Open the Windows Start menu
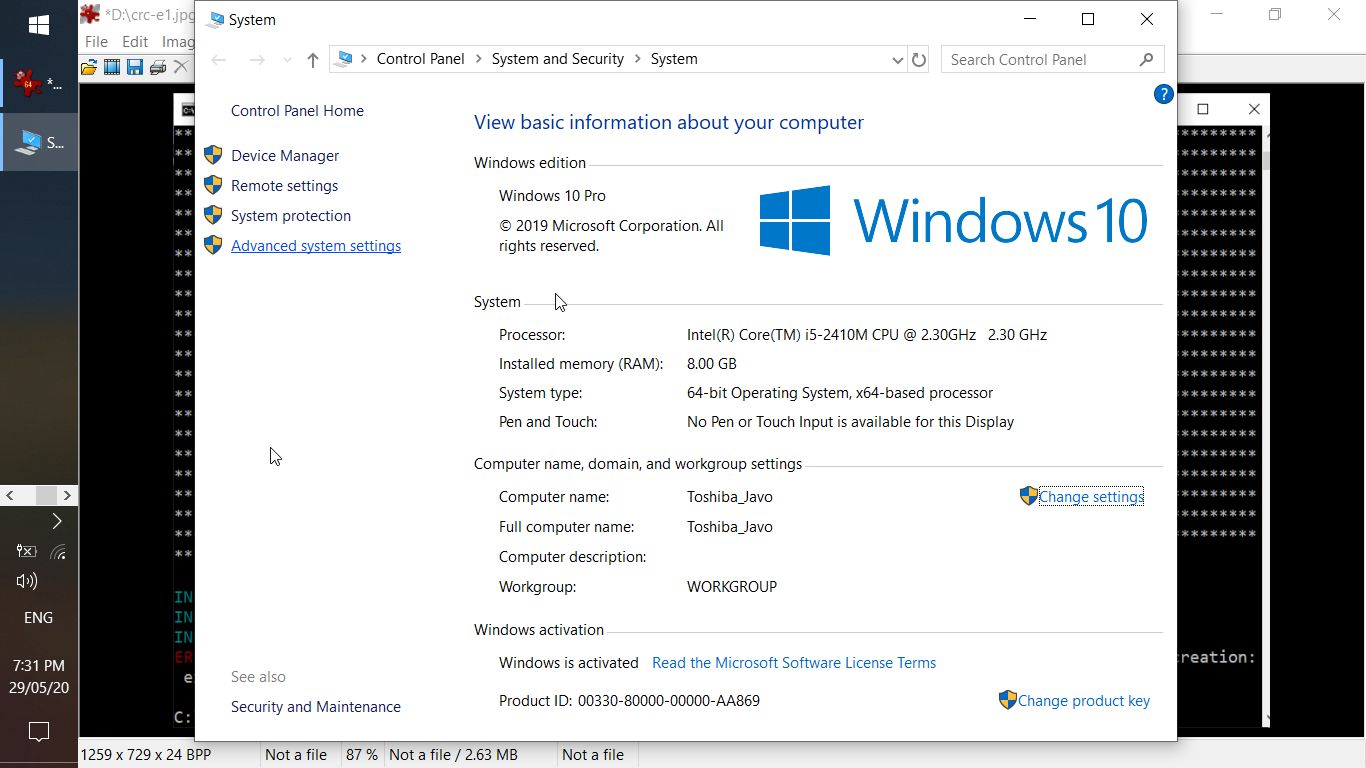The width and height of the screenshot is (1366, 768). [38, 22]
